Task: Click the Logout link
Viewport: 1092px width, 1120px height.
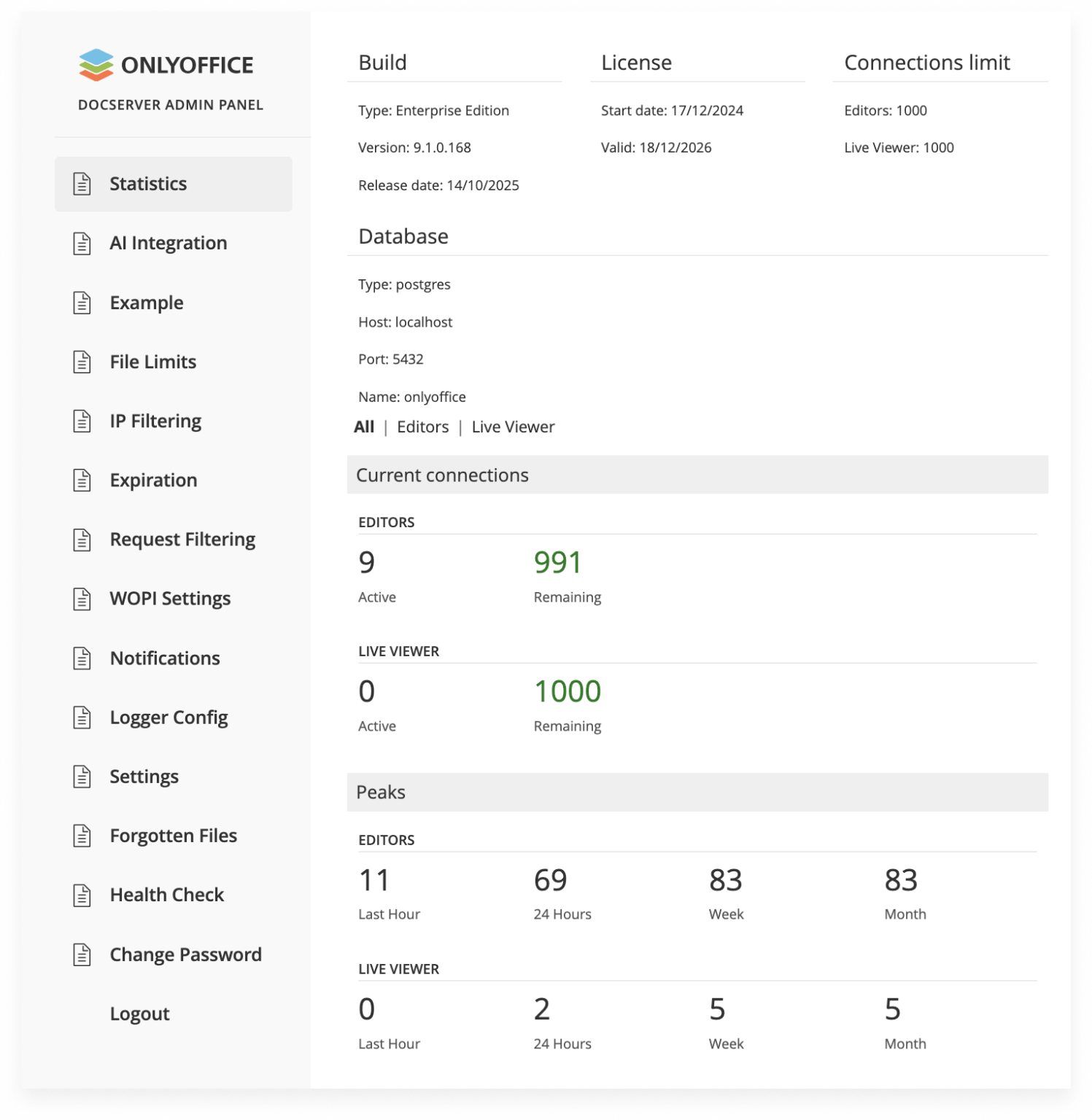Action: 139,1013
